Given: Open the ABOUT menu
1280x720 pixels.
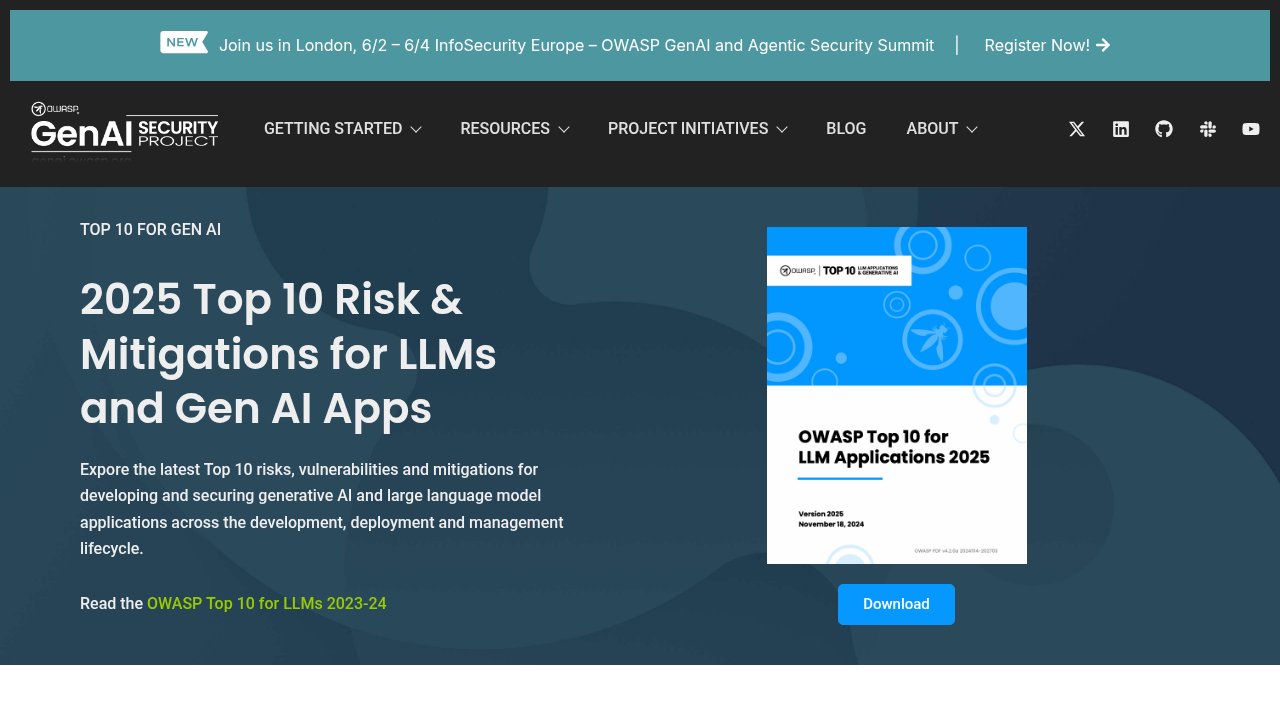Looking at the screenshot, I should (932, 129).
